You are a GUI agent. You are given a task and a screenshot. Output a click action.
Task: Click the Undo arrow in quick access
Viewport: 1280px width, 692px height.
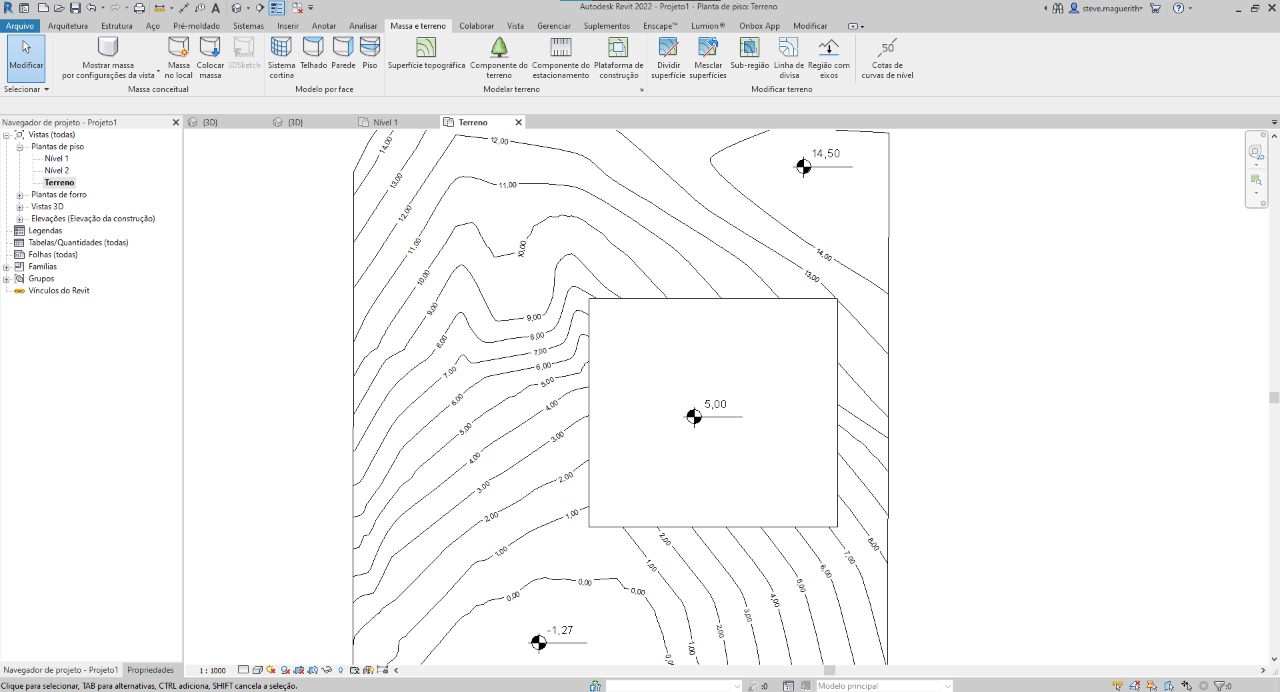[91, 8]
